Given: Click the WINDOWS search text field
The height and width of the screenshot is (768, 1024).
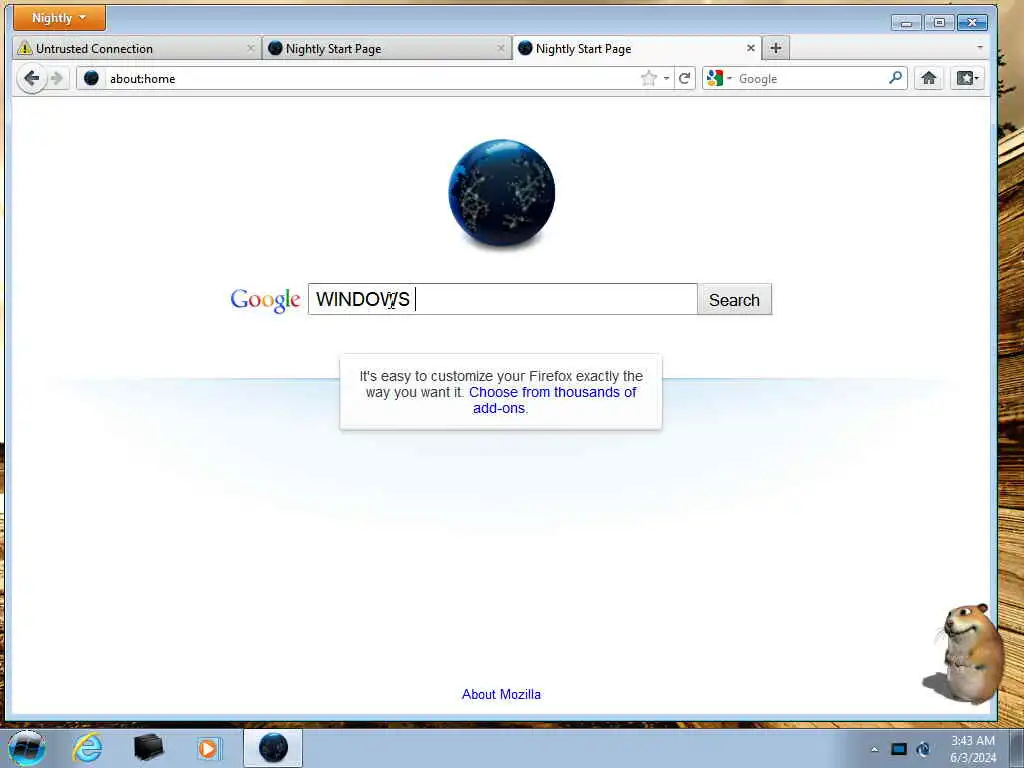Looking at the screenshot, I should (503, 299).
